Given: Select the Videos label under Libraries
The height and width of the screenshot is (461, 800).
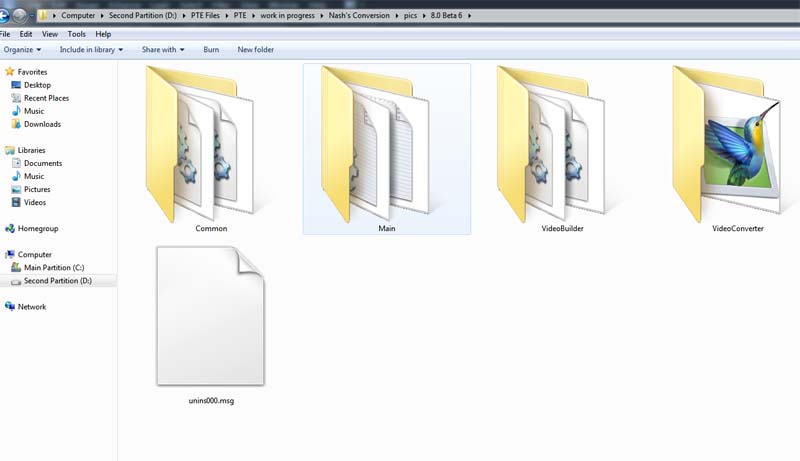Looking at the screenshot, I should pyautogui.click(x=35, y=202).
